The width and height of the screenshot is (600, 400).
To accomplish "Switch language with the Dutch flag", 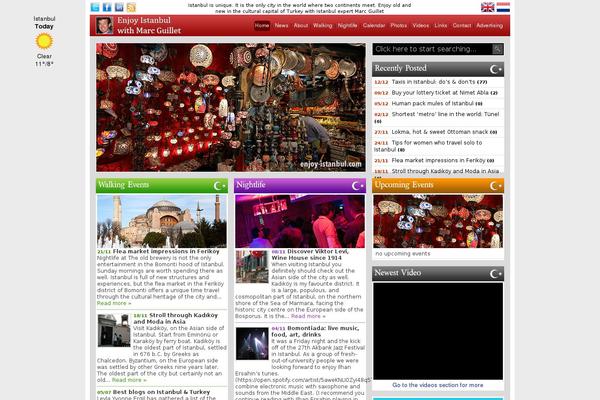I will tap(503, 7).
